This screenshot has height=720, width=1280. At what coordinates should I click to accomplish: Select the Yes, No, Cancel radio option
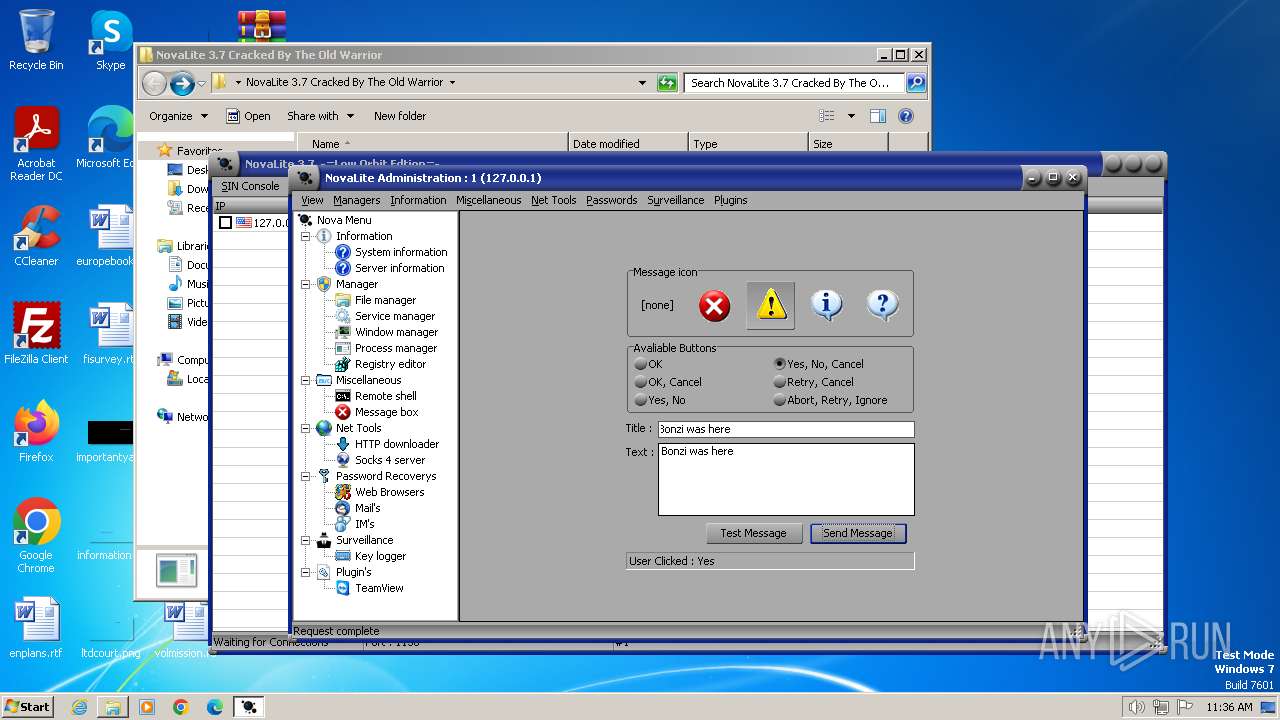[780, 364]
